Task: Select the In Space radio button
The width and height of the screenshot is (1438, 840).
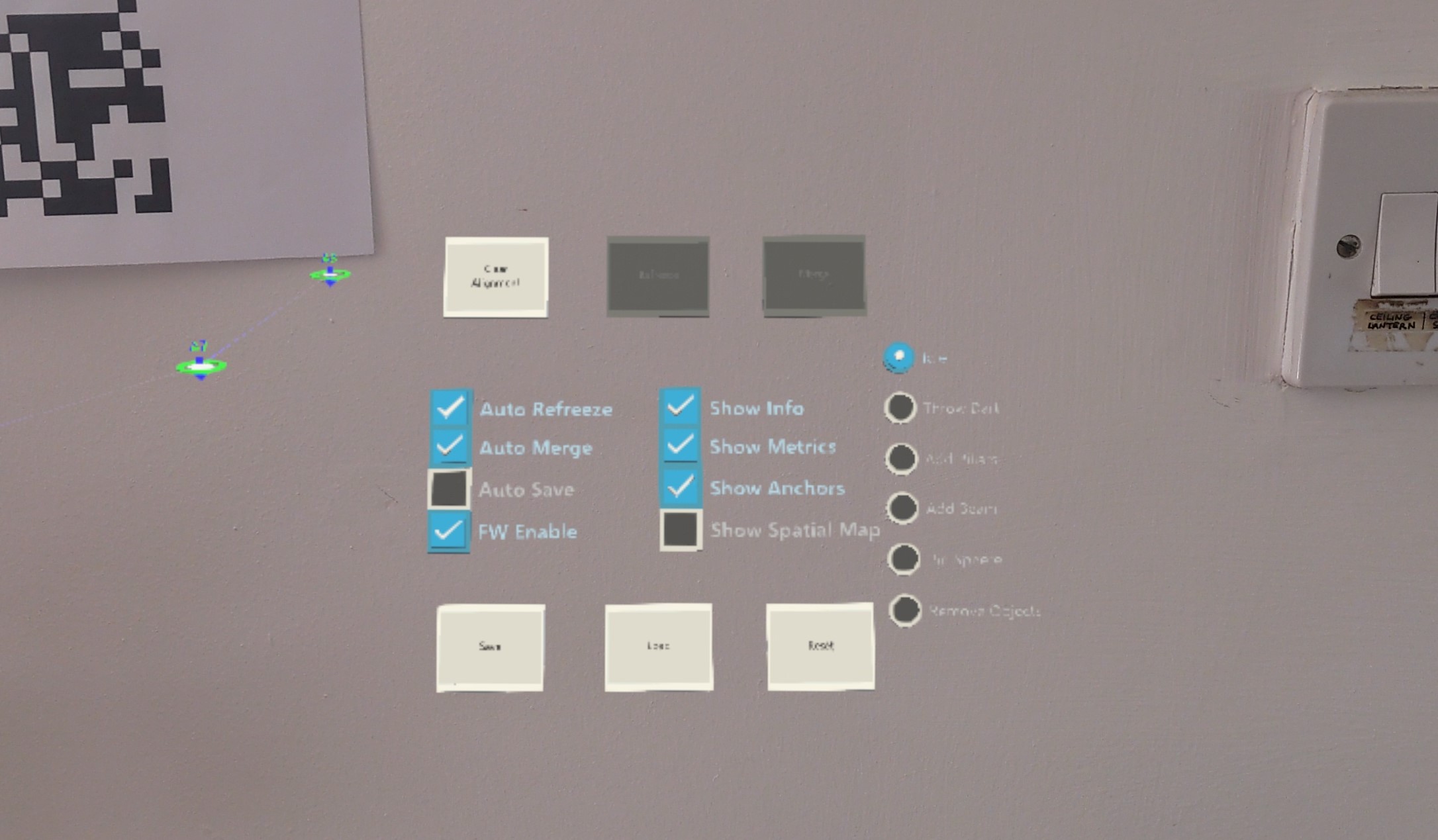Action: pos(901,559)
